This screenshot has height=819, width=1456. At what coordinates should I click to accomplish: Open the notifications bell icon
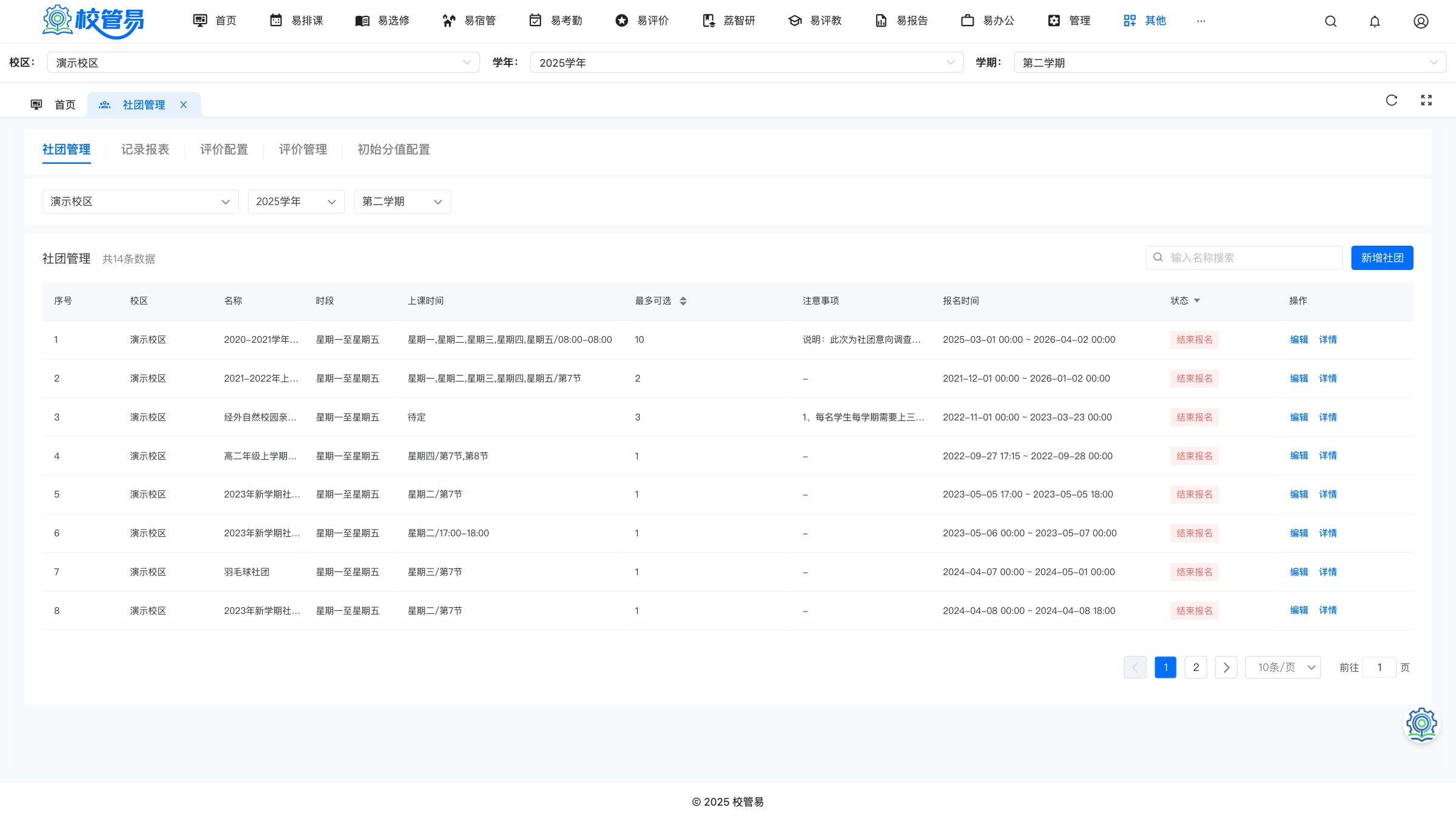point(1375,21)
